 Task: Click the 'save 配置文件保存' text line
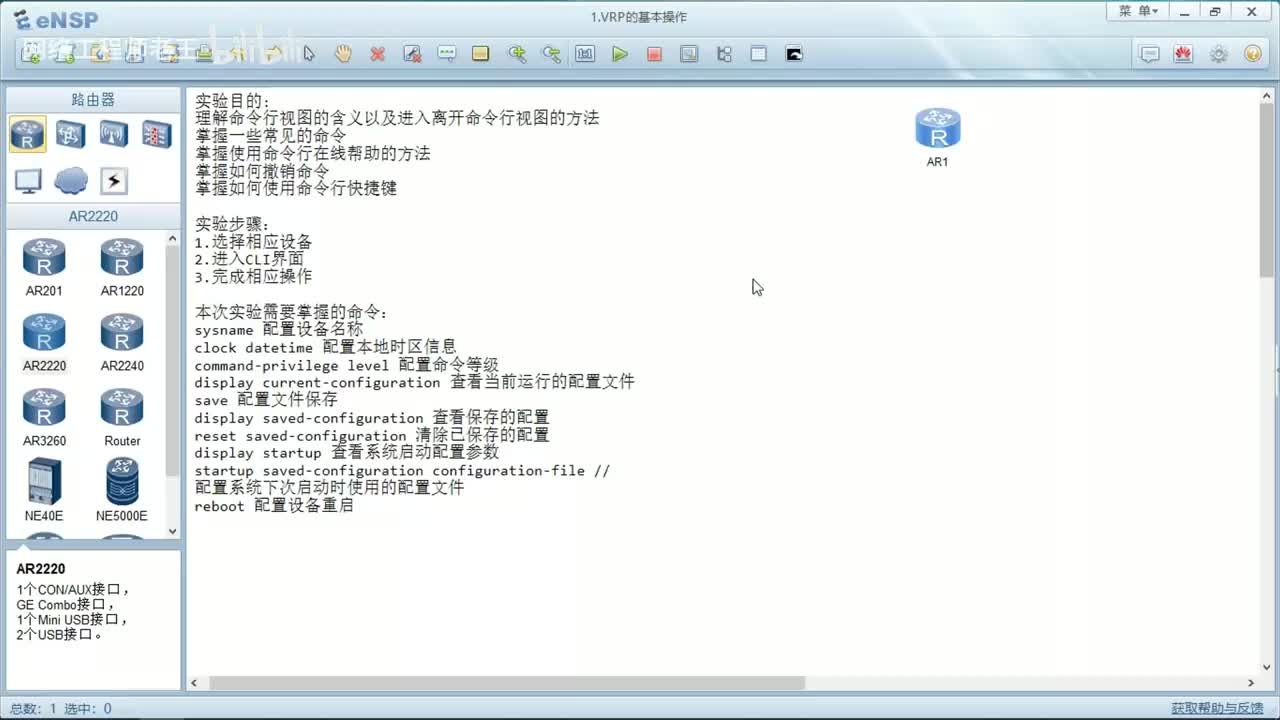coord(266,400)
